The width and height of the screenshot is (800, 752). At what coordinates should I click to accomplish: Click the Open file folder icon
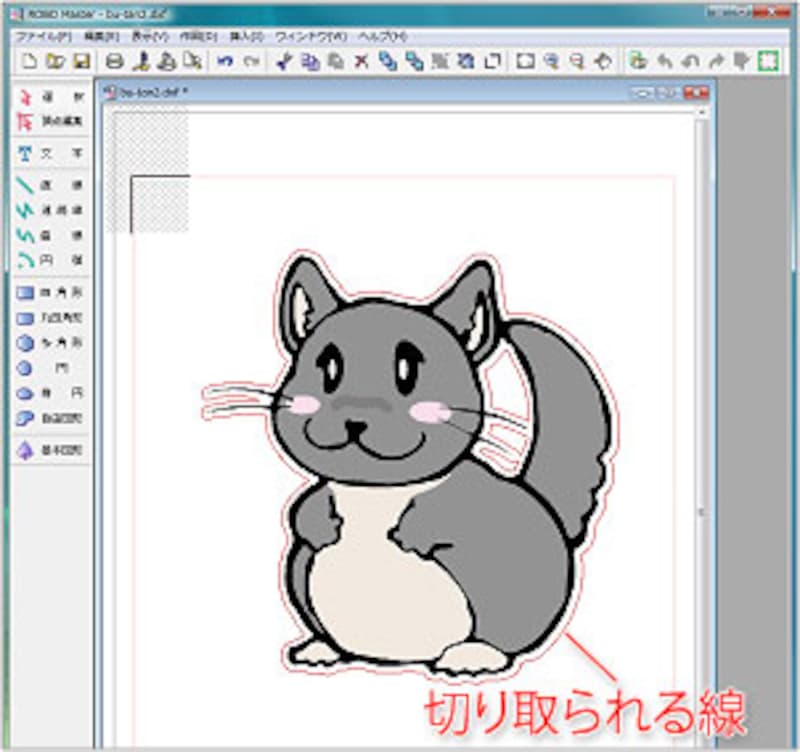click(55, 61)
